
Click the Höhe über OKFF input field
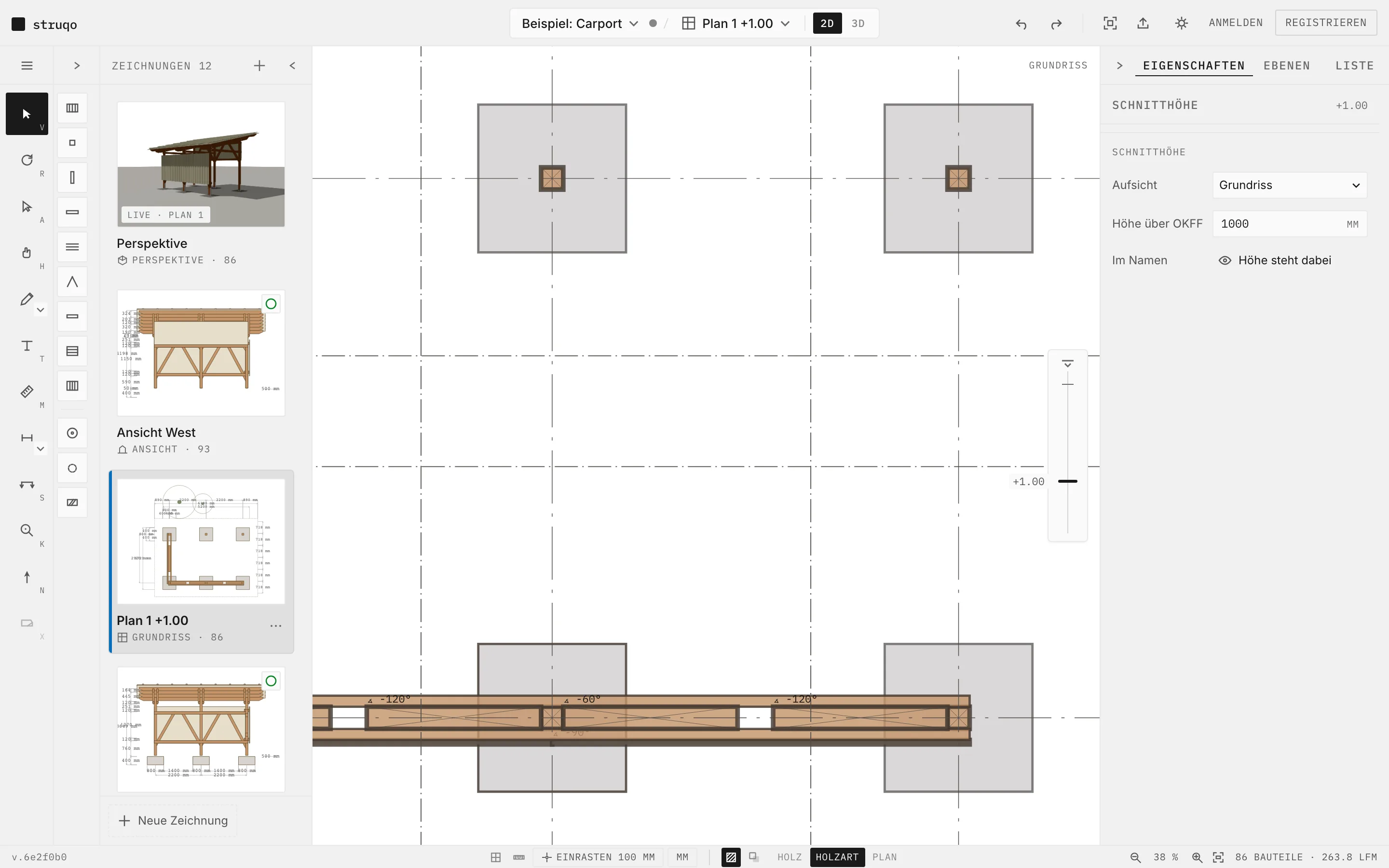pos(1290,224)
